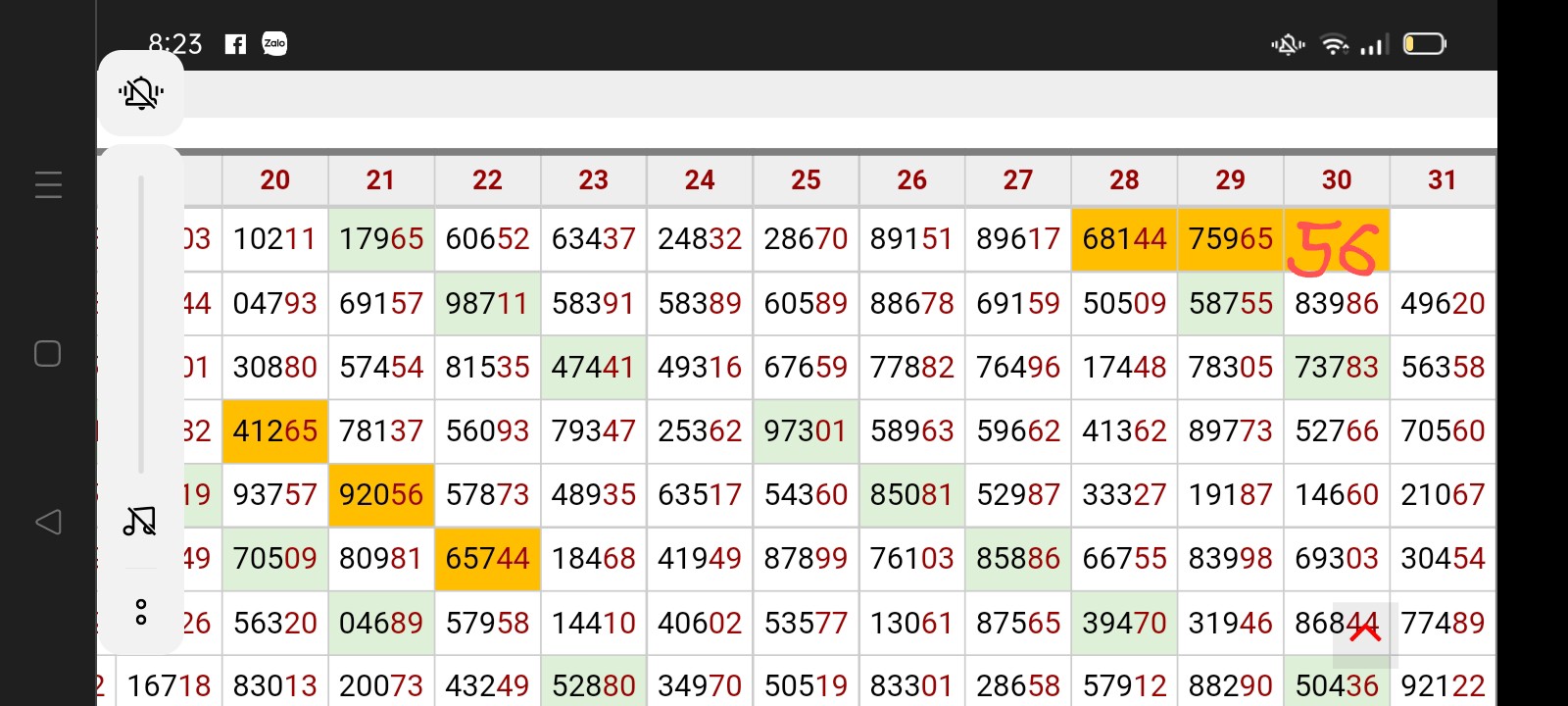This screenshot has height=706, width=1568.
Task: Tap cell 21067
Action: click(1443, 495)
